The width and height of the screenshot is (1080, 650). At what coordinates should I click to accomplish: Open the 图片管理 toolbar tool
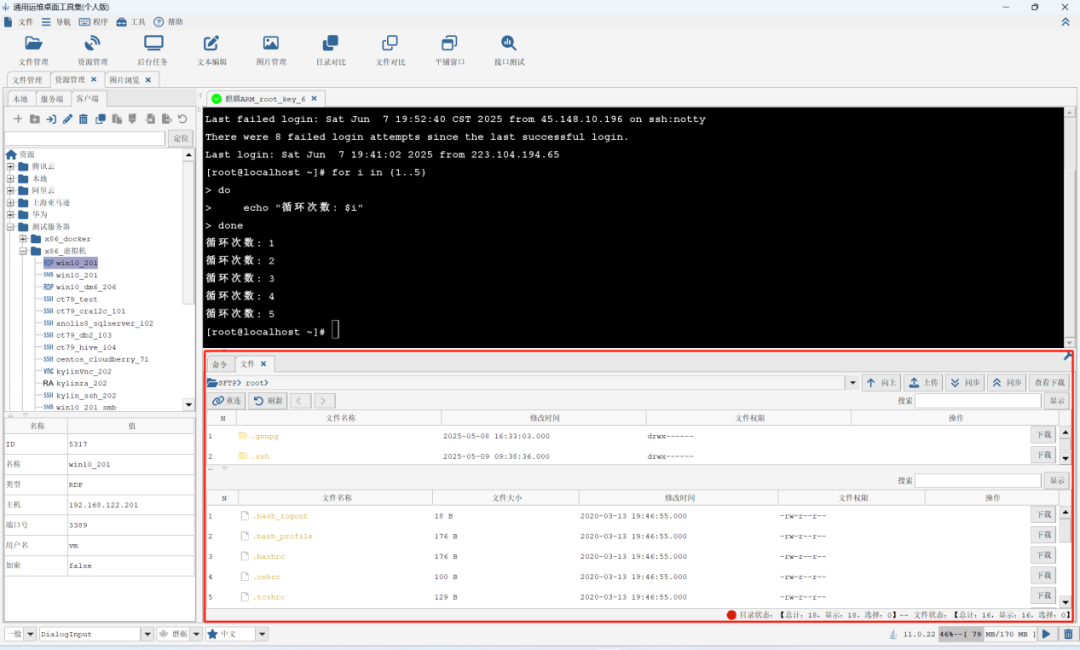click(271, 51)
